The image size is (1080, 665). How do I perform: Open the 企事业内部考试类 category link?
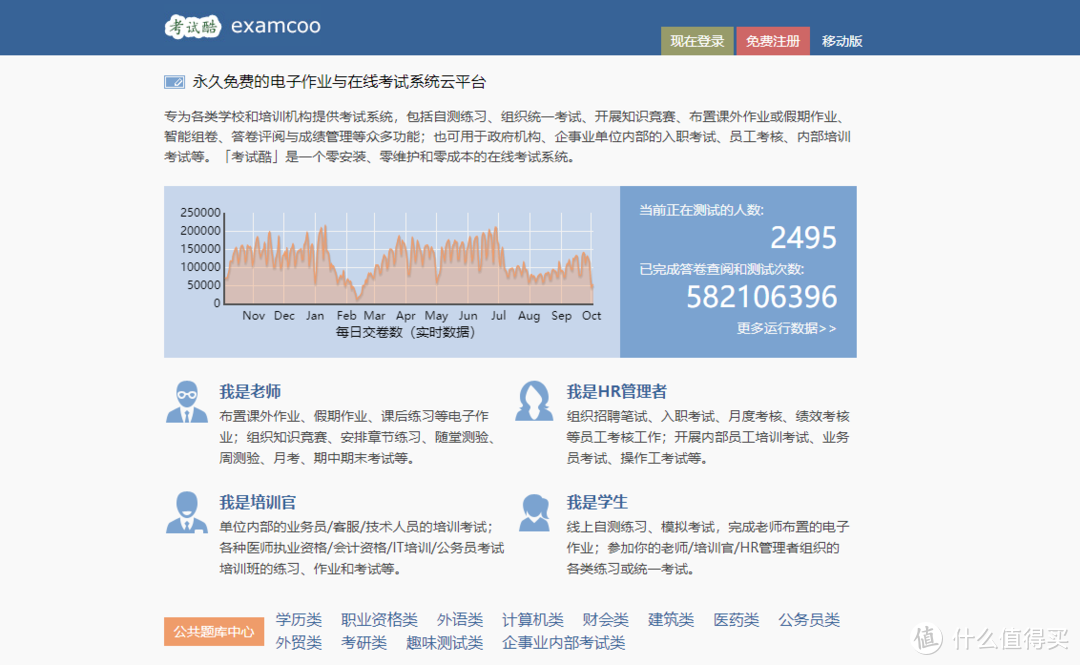[563, 643]
